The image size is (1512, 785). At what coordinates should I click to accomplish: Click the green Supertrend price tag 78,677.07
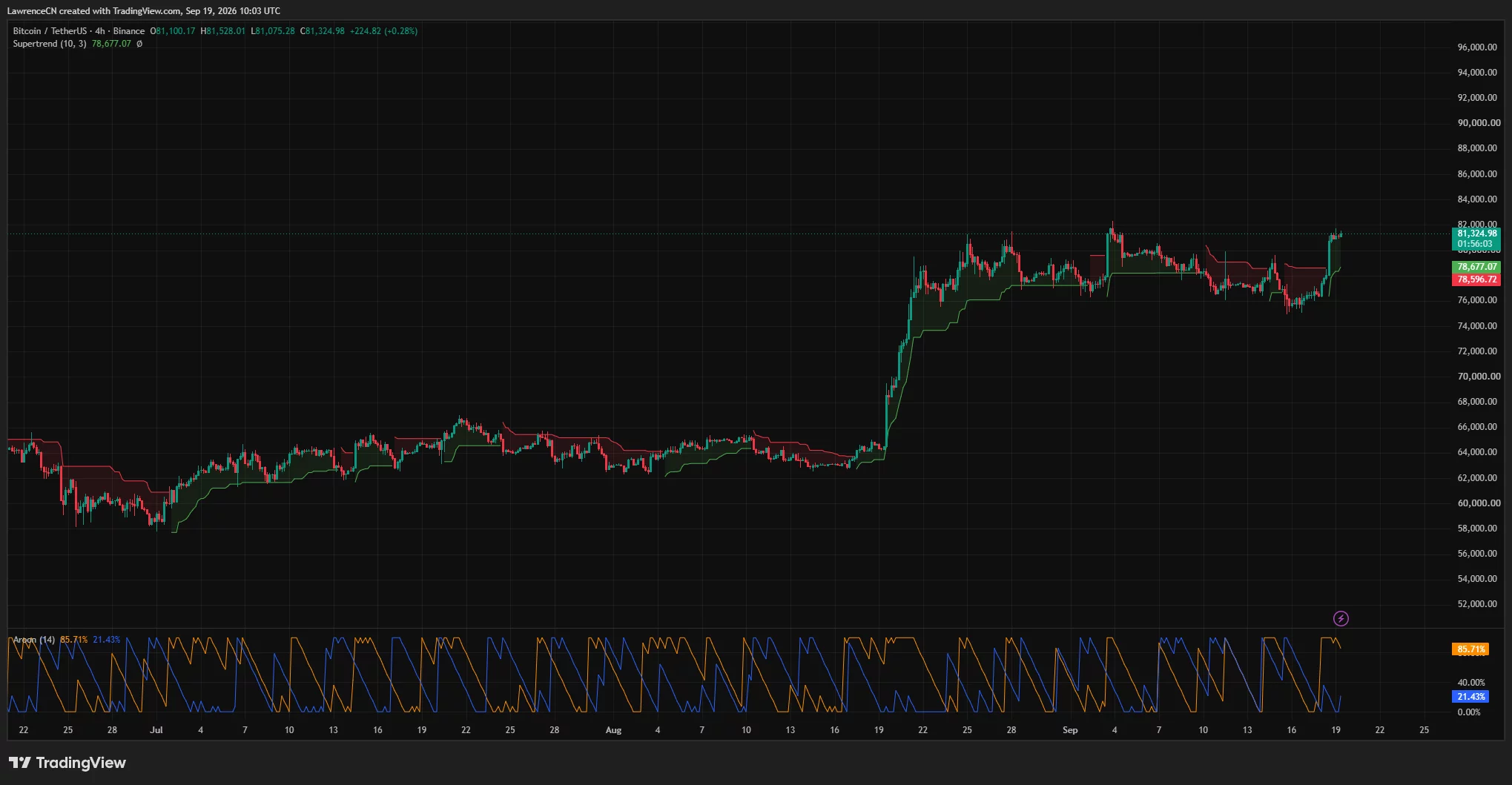tap(1476, 267)
